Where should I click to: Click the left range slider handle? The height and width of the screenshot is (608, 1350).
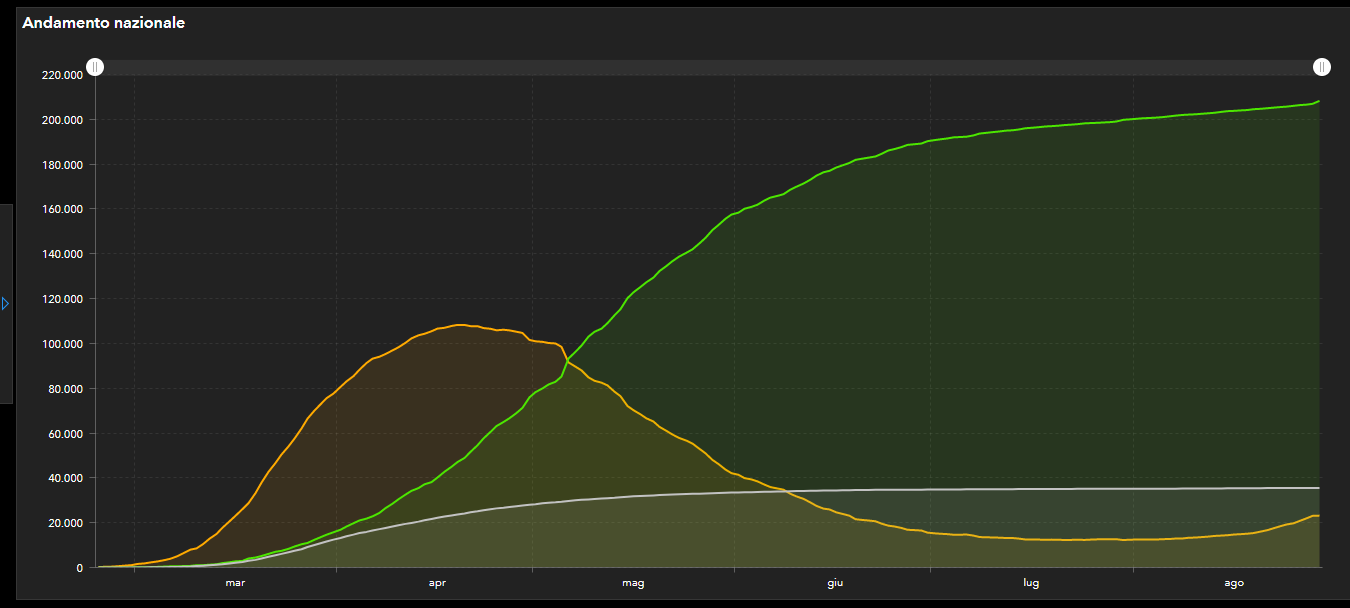[94, 67]
